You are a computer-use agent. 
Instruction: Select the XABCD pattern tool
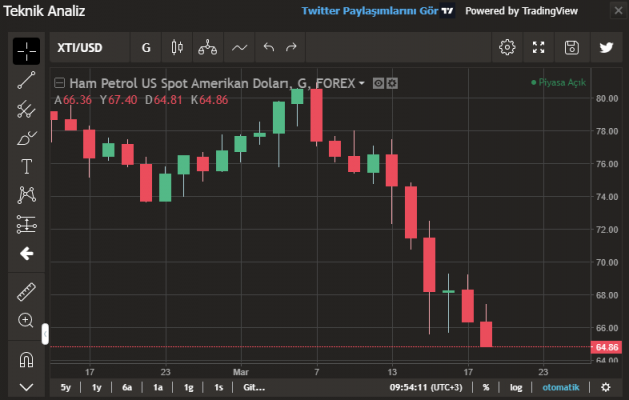click(26, 195)
